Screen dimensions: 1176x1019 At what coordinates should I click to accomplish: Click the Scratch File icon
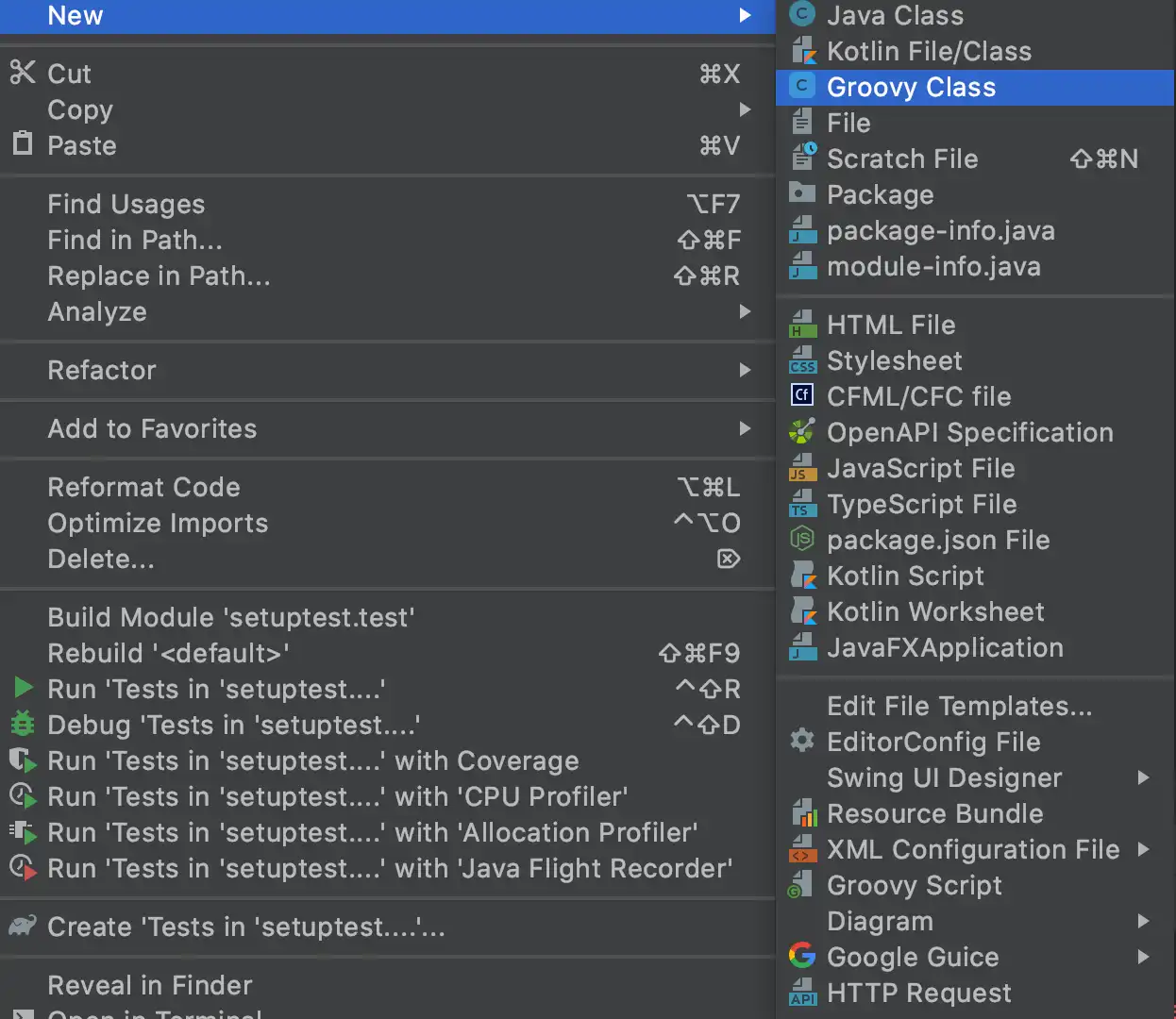803,158
